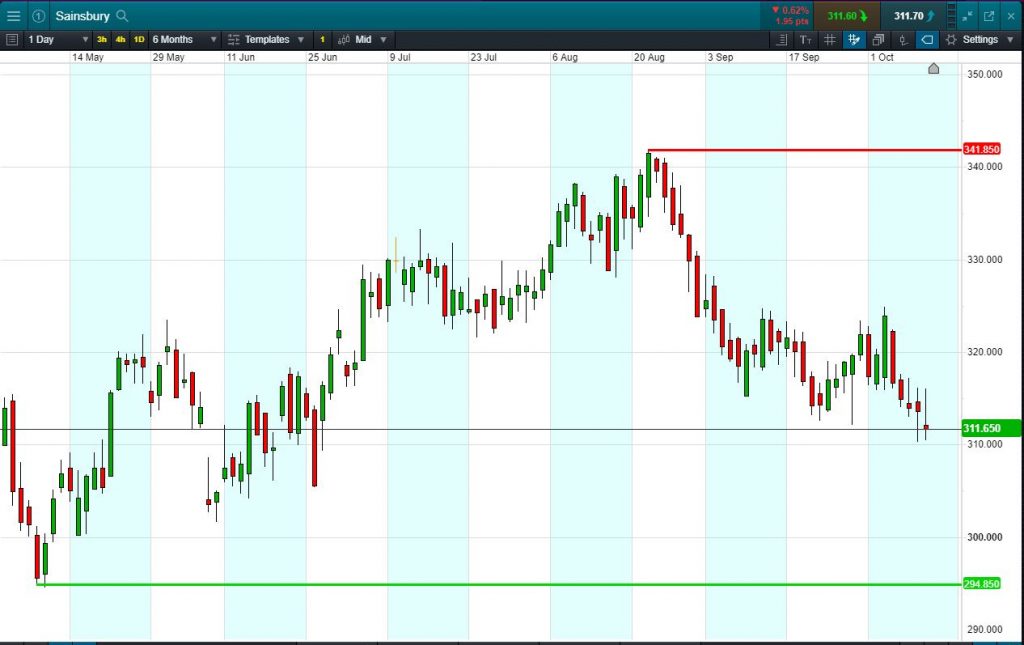
Task: Pop out chart into new window
Action: pyautogui.click(x=989, y=16)
